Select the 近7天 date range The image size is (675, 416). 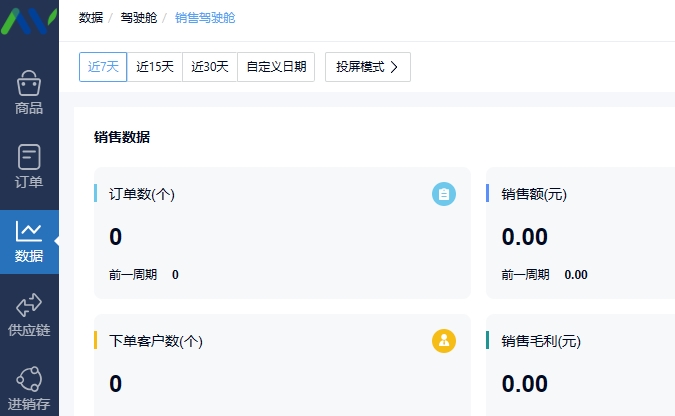coord(103,67)
